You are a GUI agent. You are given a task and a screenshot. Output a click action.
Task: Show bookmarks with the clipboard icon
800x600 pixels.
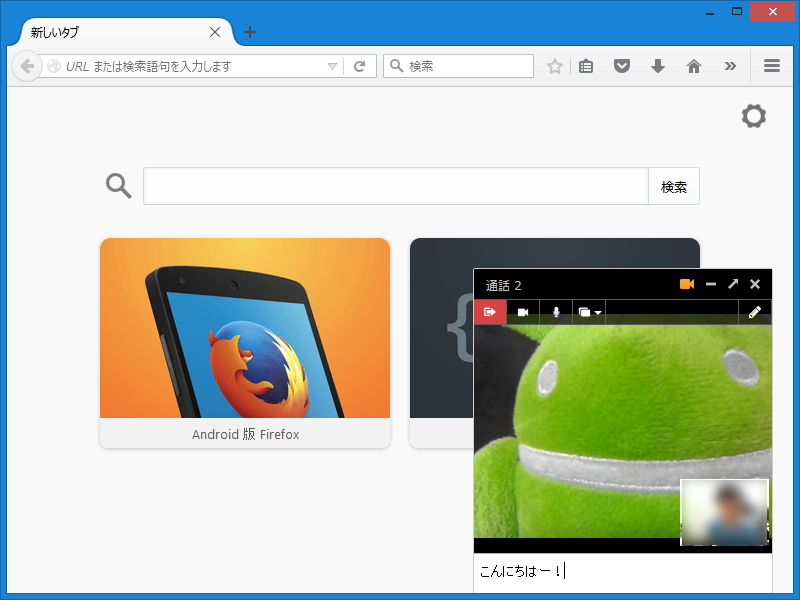[x=585, y=66]
